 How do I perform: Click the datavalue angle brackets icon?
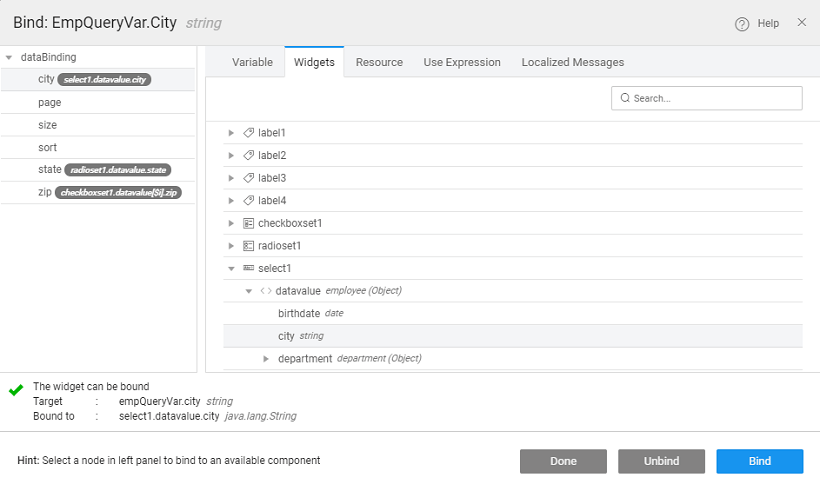[265, 291]
